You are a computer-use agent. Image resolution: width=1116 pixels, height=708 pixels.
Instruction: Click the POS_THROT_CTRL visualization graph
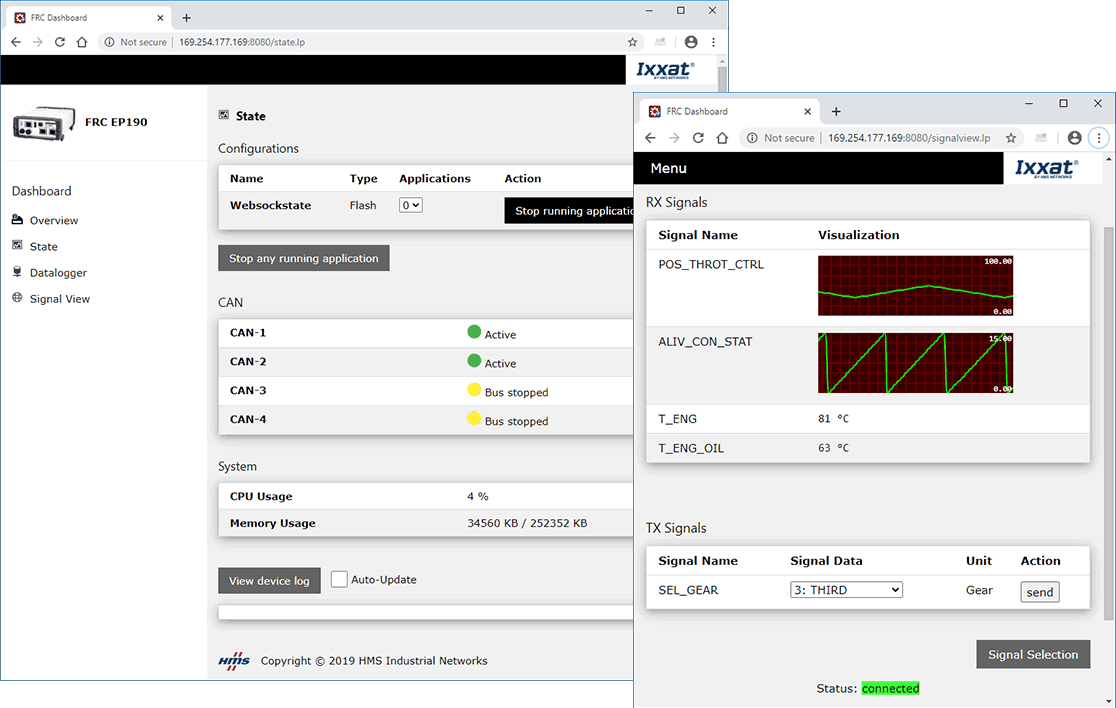pyautogui.click(x=915, y=286)
